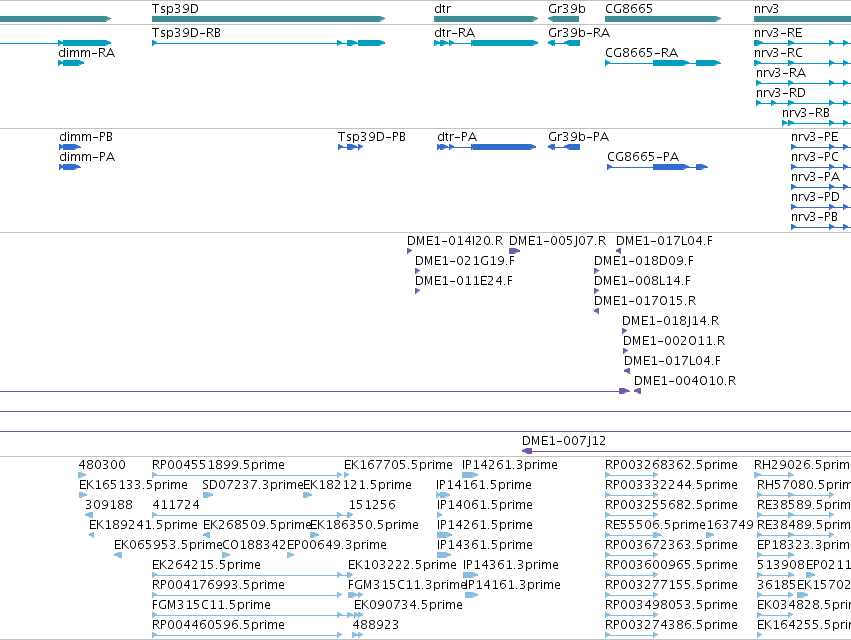
Task: Click the dimm-RA transcript label
Action: click(86, 53)
